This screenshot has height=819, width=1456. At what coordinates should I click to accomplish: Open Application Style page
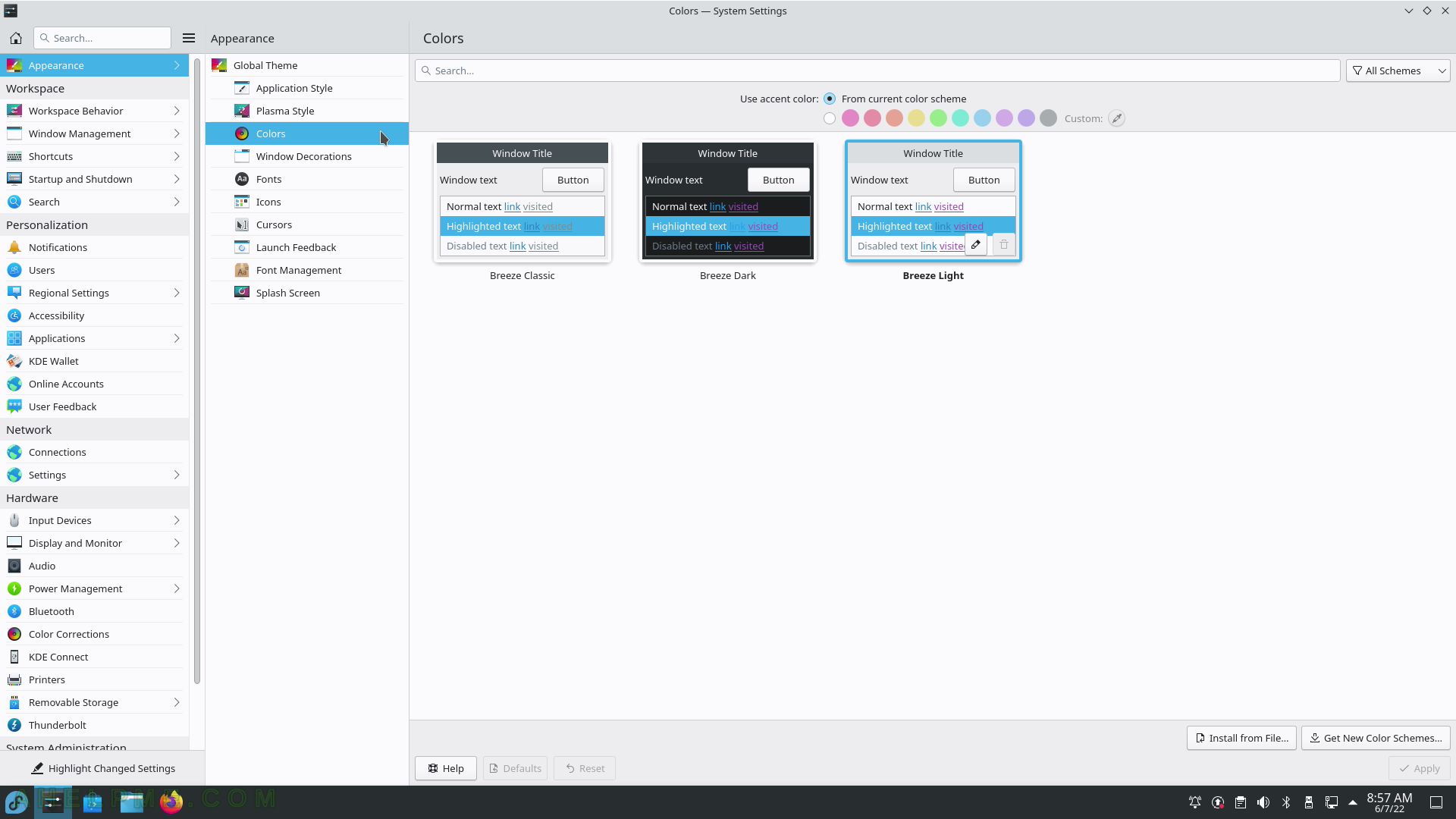[307, 88]
